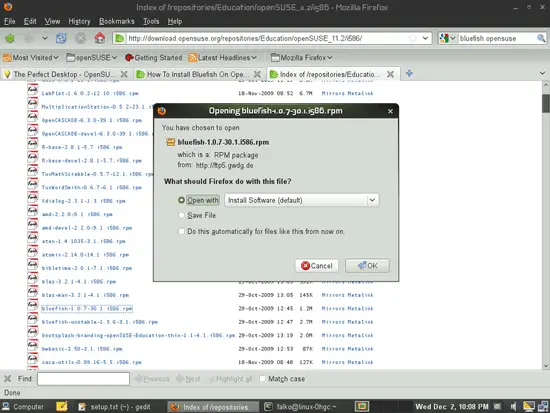Click LabPlot-1.6.0.2 package link
The image size is (550, 413).
click(90, 93)
